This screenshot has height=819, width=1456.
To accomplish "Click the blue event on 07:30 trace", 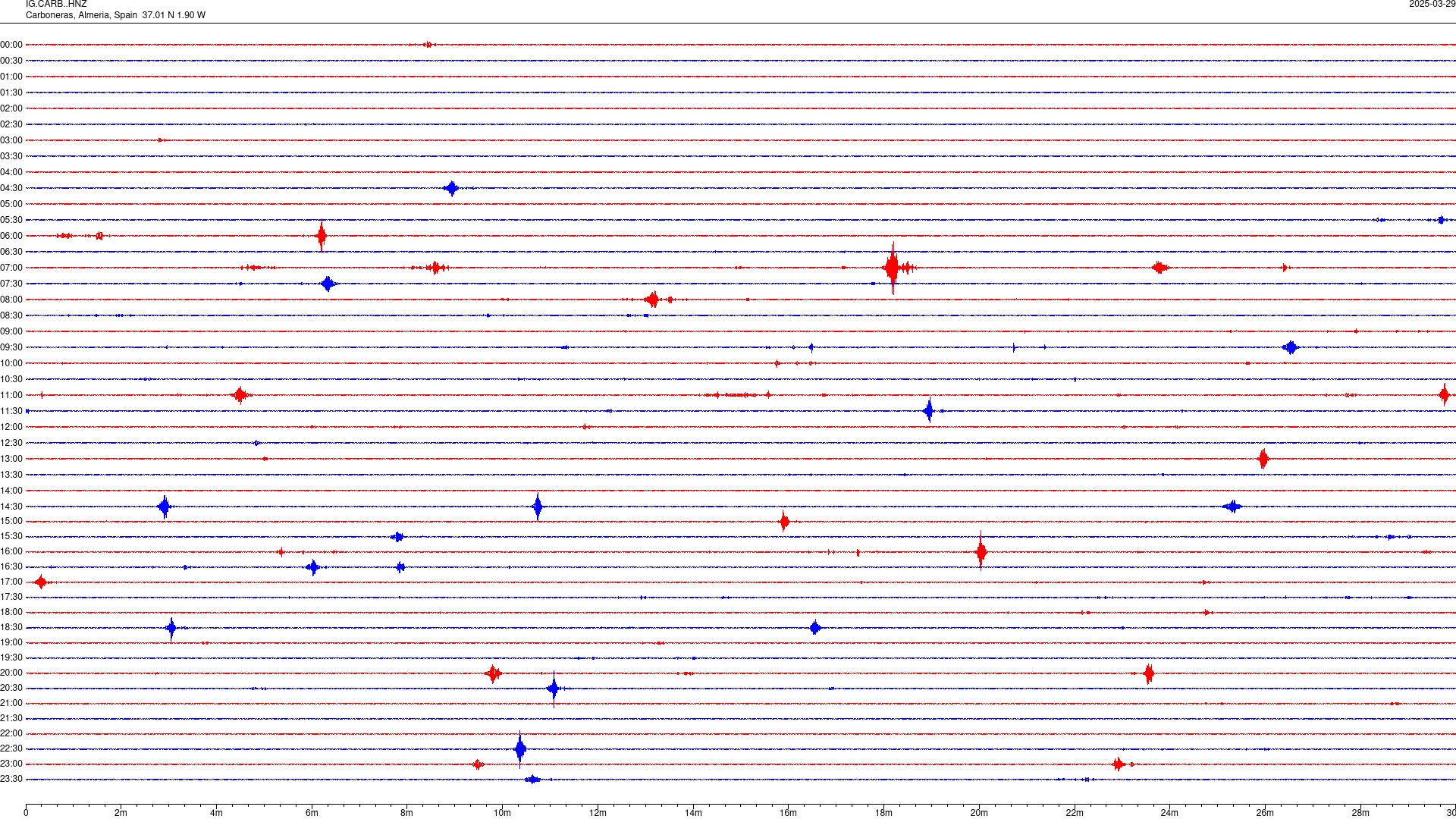I will [x=328, y=284].
